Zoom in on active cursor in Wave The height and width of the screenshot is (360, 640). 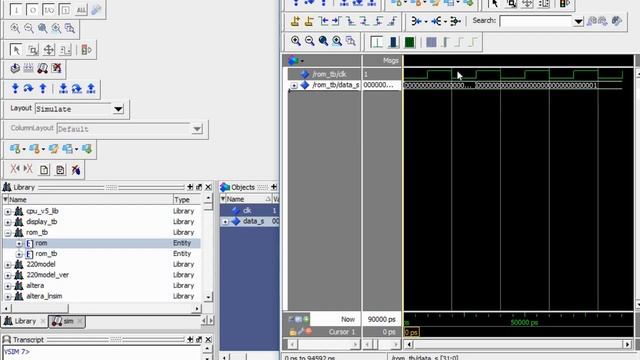coord(337,41)
